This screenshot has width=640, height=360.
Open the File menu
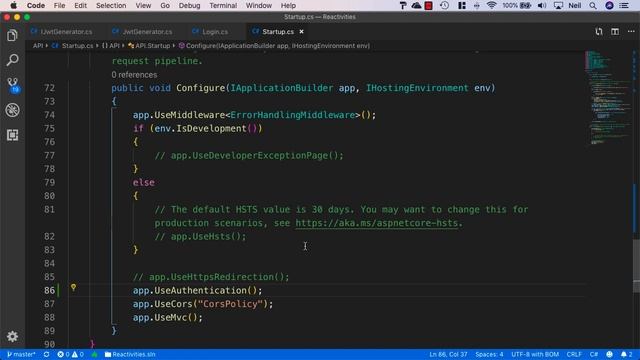(x=59, y=5)
